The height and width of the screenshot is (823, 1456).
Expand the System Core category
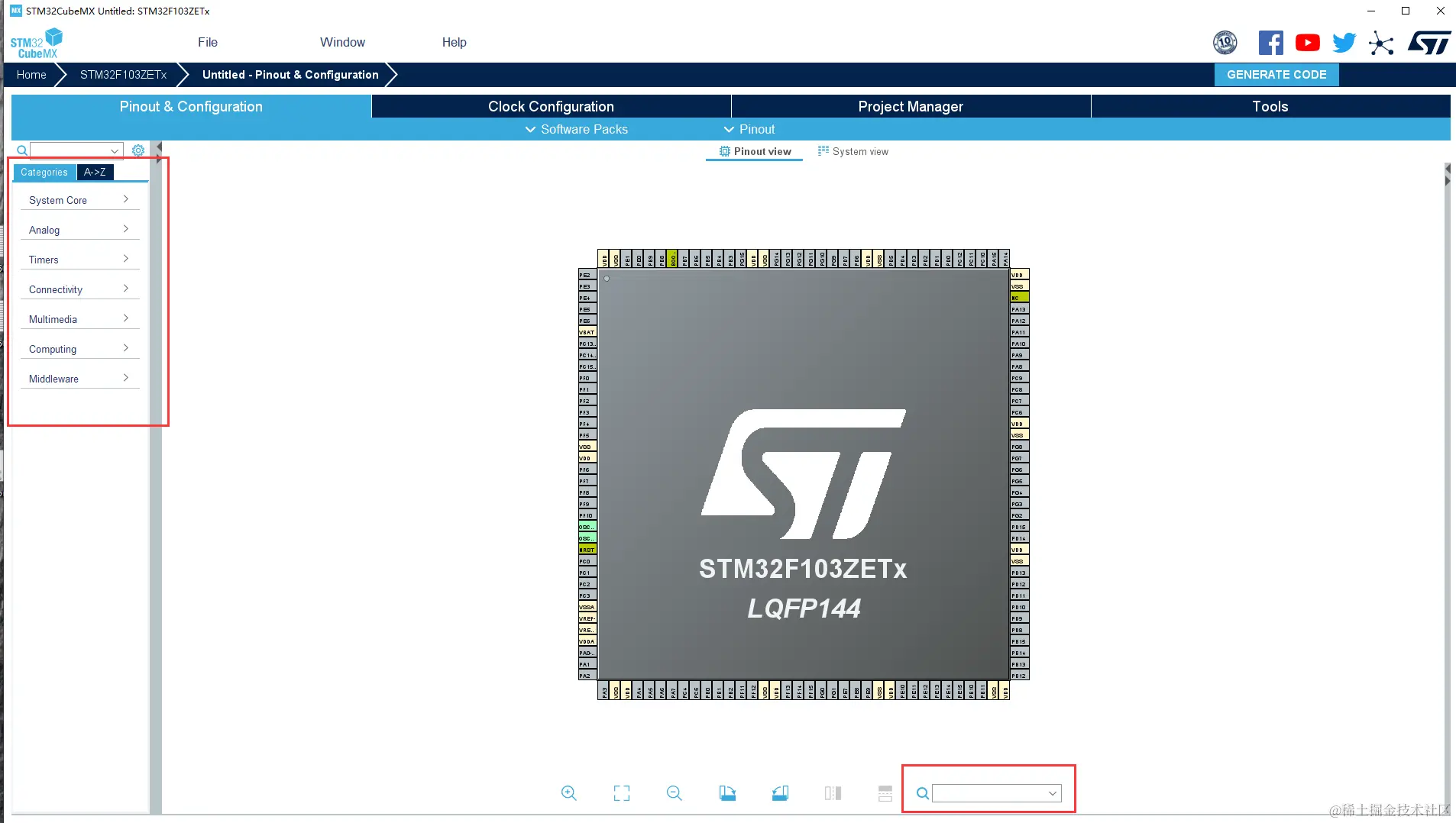point(79,200)
